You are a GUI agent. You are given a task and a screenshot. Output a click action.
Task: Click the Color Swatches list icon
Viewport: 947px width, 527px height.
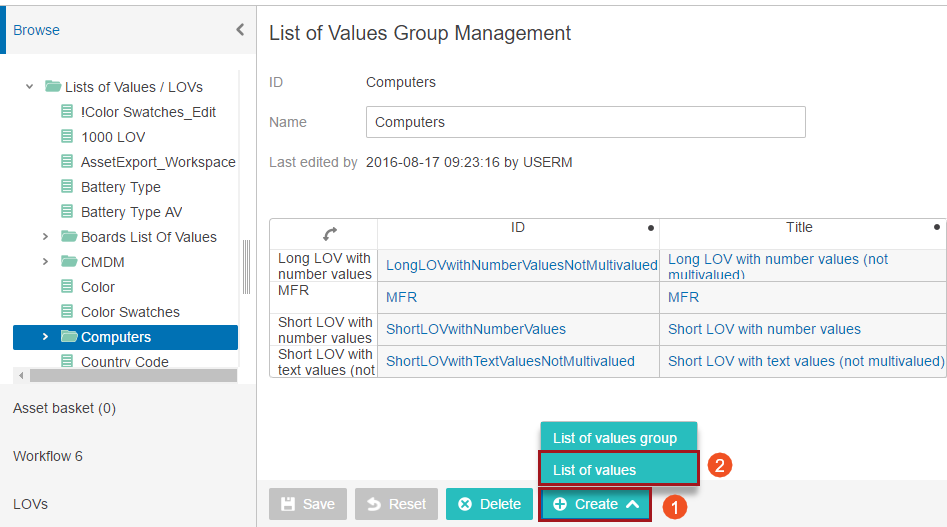pos(67,311)
